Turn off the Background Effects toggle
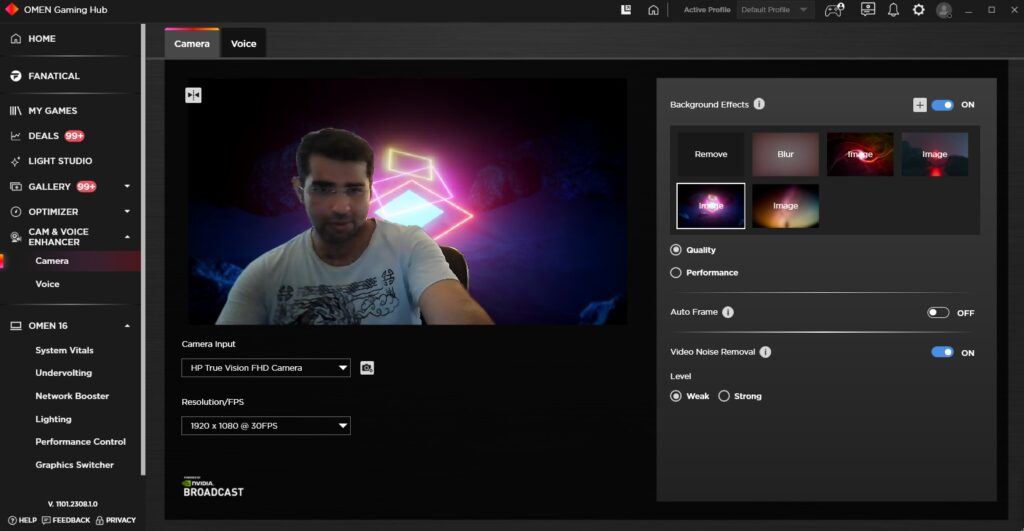The image size is (1024, 531). coord(942,105)
